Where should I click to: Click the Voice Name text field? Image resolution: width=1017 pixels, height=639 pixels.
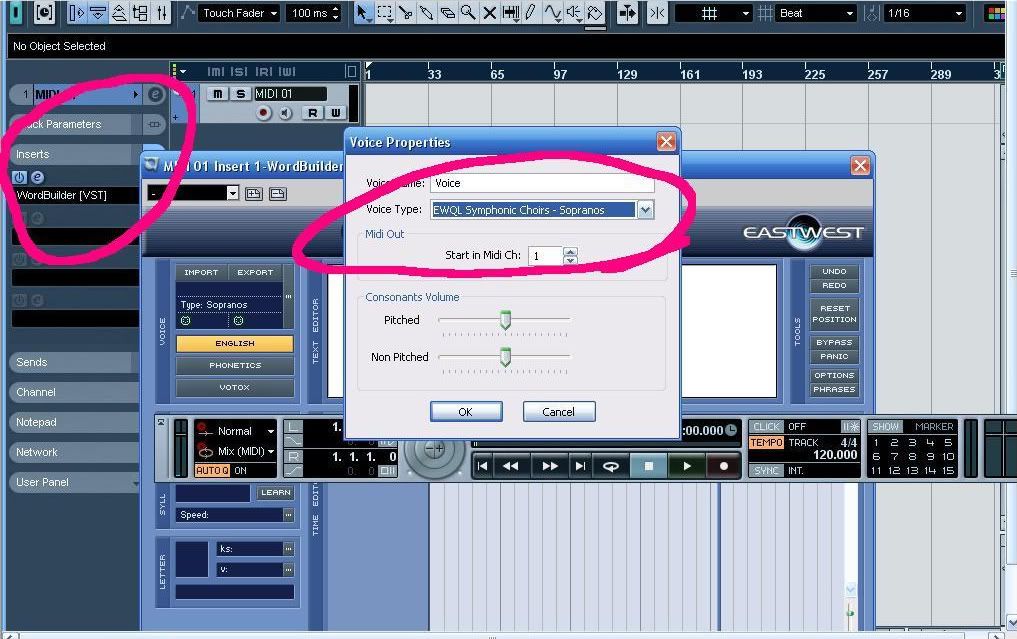coord(542,184)
